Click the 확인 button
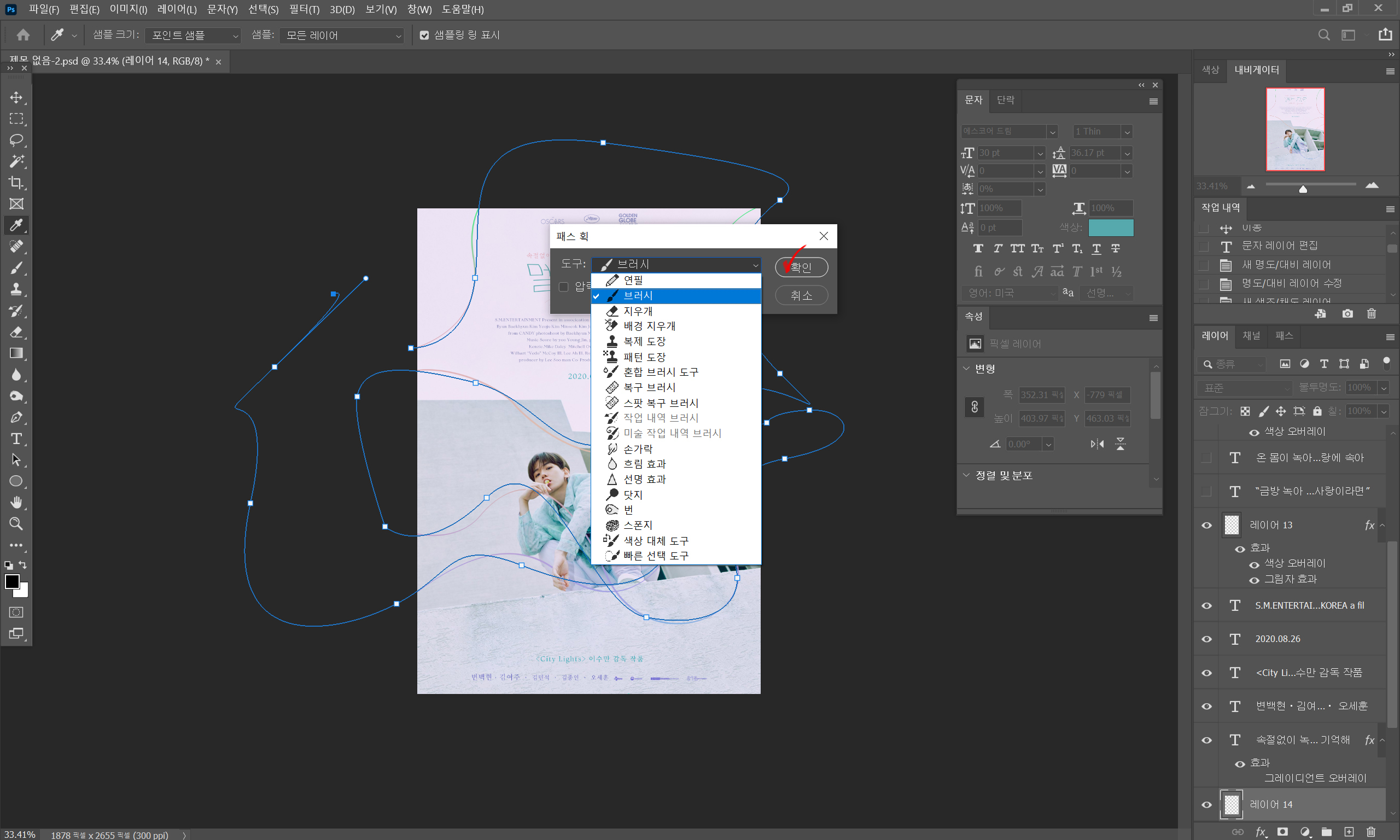Screen dimensions: 1400x840 coord(801,267)
